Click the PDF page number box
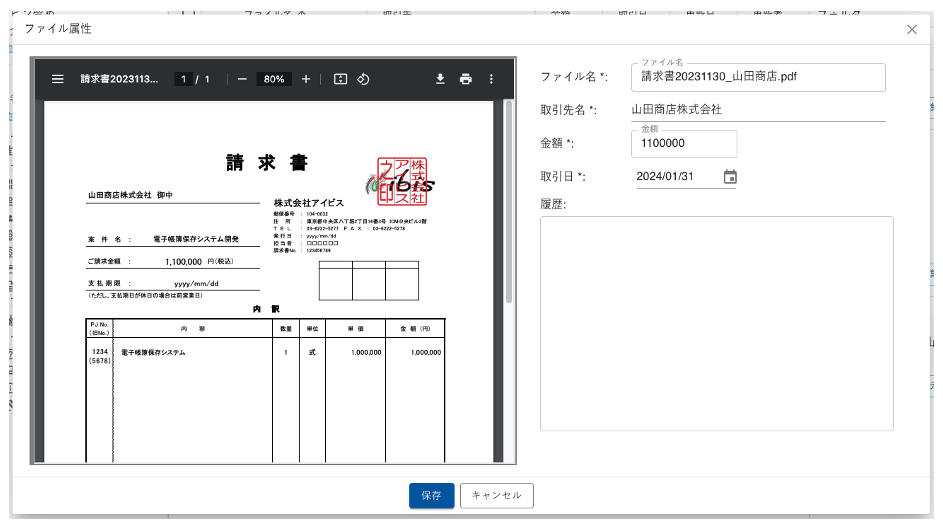This screenshot has width=943, height=529. tap(183, 79)
